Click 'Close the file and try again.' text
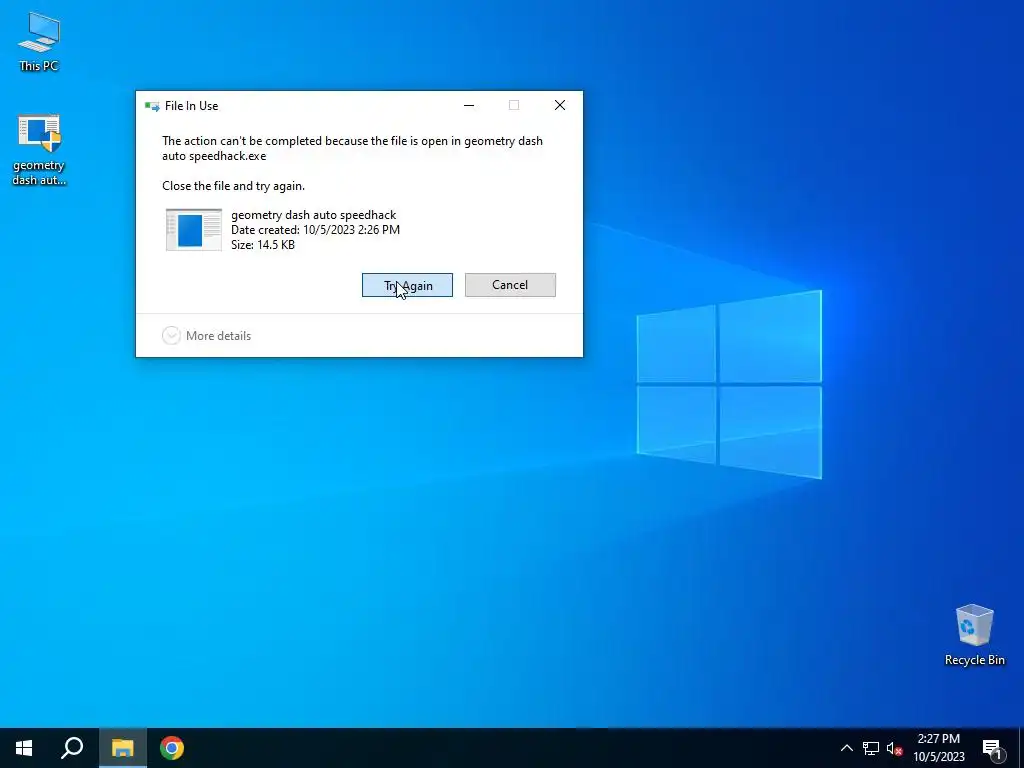This screenshot has height=768, width=1024. pyautogui.click(x=233, y=186)
